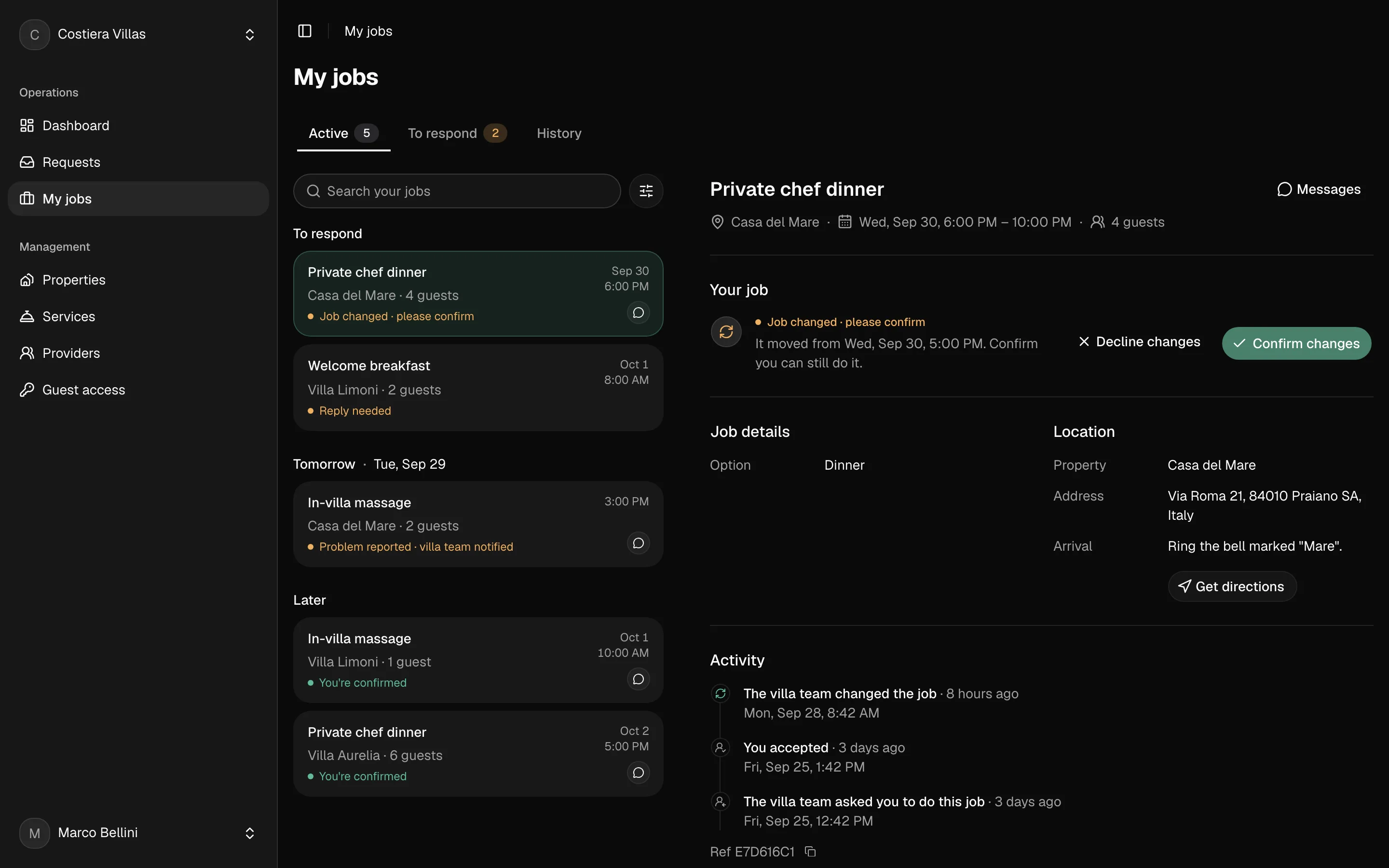Click "Ring the bell marked Mare" arrival note
The image size is (1389, 868).
(1255, 546)
